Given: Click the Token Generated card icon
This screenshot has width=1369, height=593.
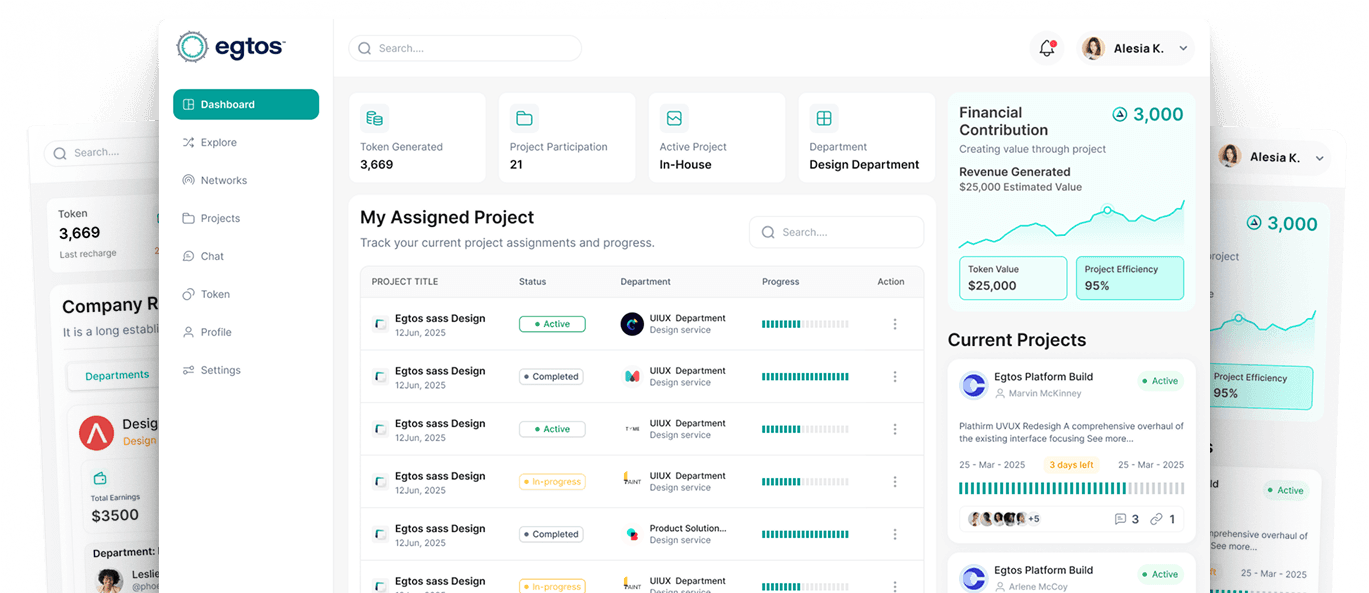Looking at the screenshot, I should [x=374, y=118].
